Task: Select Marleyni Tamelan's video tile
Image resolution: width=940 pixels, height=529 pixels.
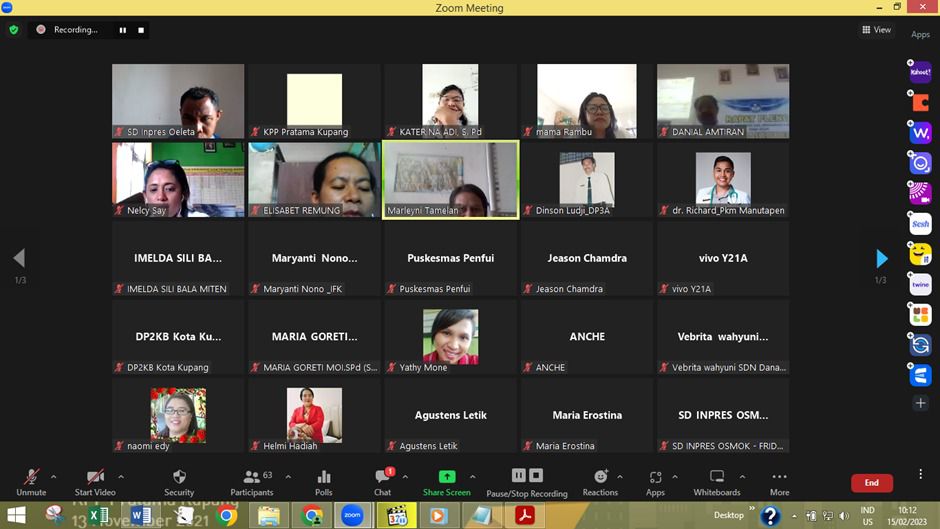Action: click(450, 179)
